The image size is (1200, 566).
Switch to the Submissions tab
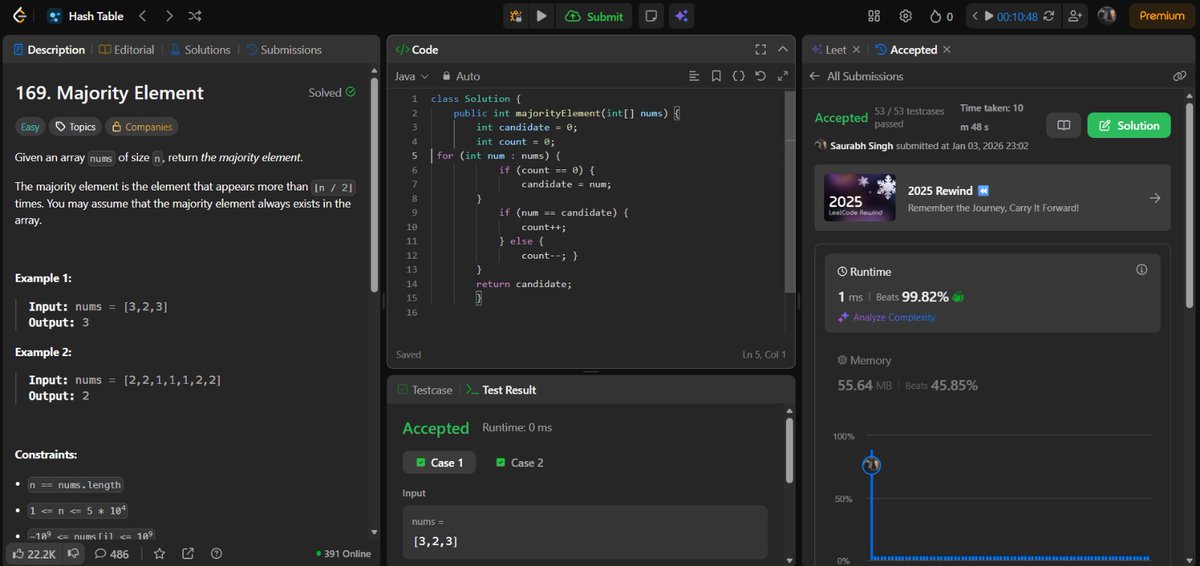coord(284,49)
